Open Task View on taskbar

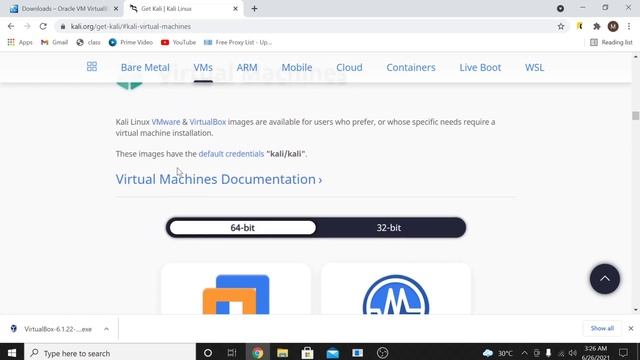pyautogui.click(x=232, y=353)
